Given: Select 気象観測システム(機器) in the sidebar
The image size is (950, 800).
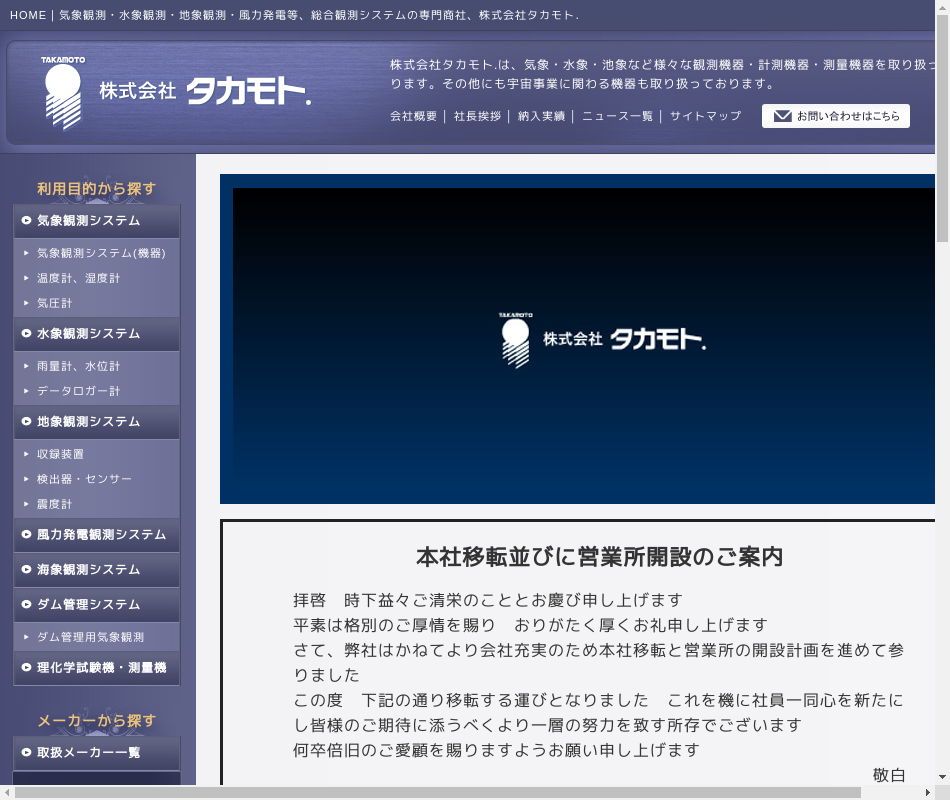Looking at the screenshot, I should 101,253.
